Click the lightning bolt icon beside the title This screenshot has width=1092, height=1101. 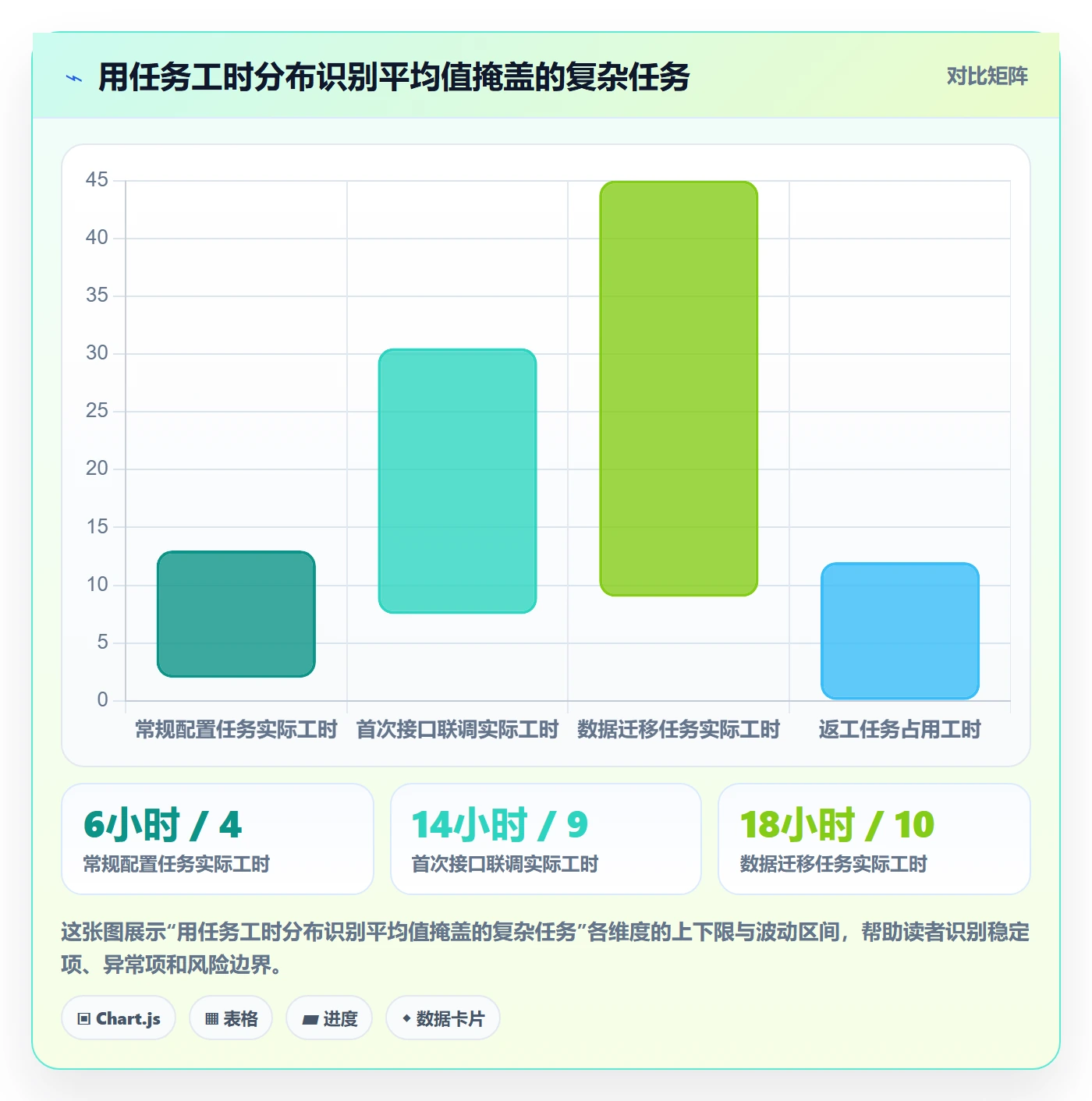(x=74, y=78)
